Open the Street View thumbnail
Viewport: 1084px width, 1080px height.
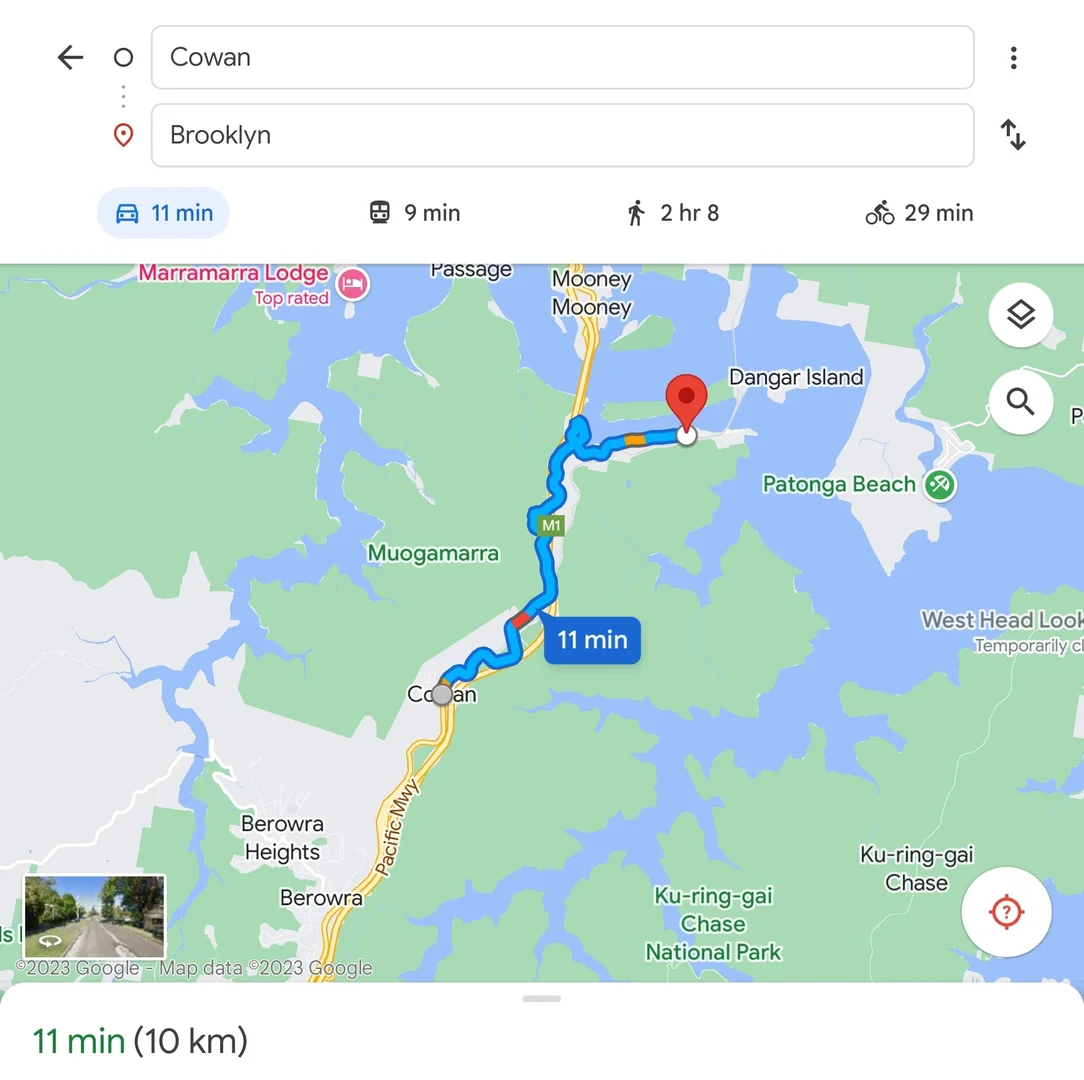(x=95, y=916)
